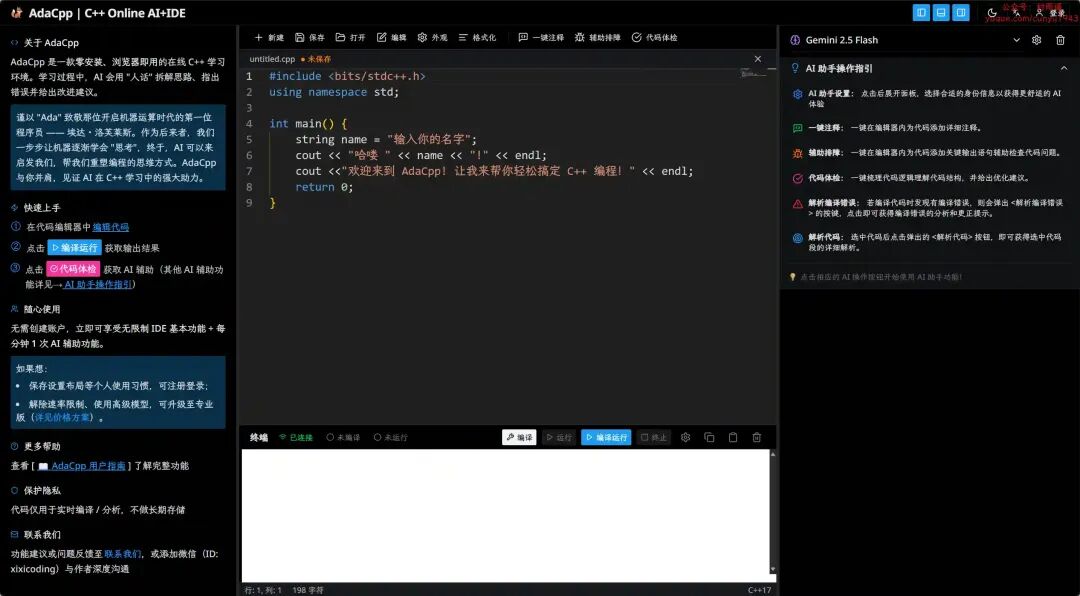Screen dimensions: 1080x596
Task: Click the blue 编译运行 button in terminal bar
Action: [x=606, y=438]
